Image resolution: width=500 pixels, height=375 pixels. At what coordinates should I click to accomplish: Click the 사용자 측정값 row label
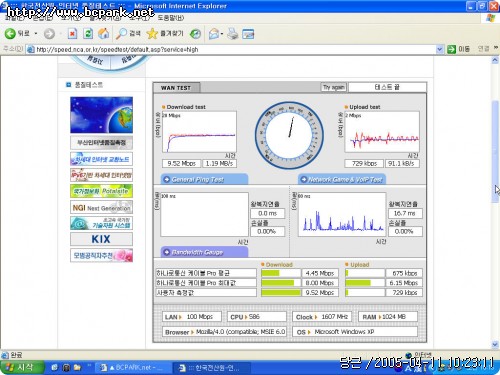point(206,293)
